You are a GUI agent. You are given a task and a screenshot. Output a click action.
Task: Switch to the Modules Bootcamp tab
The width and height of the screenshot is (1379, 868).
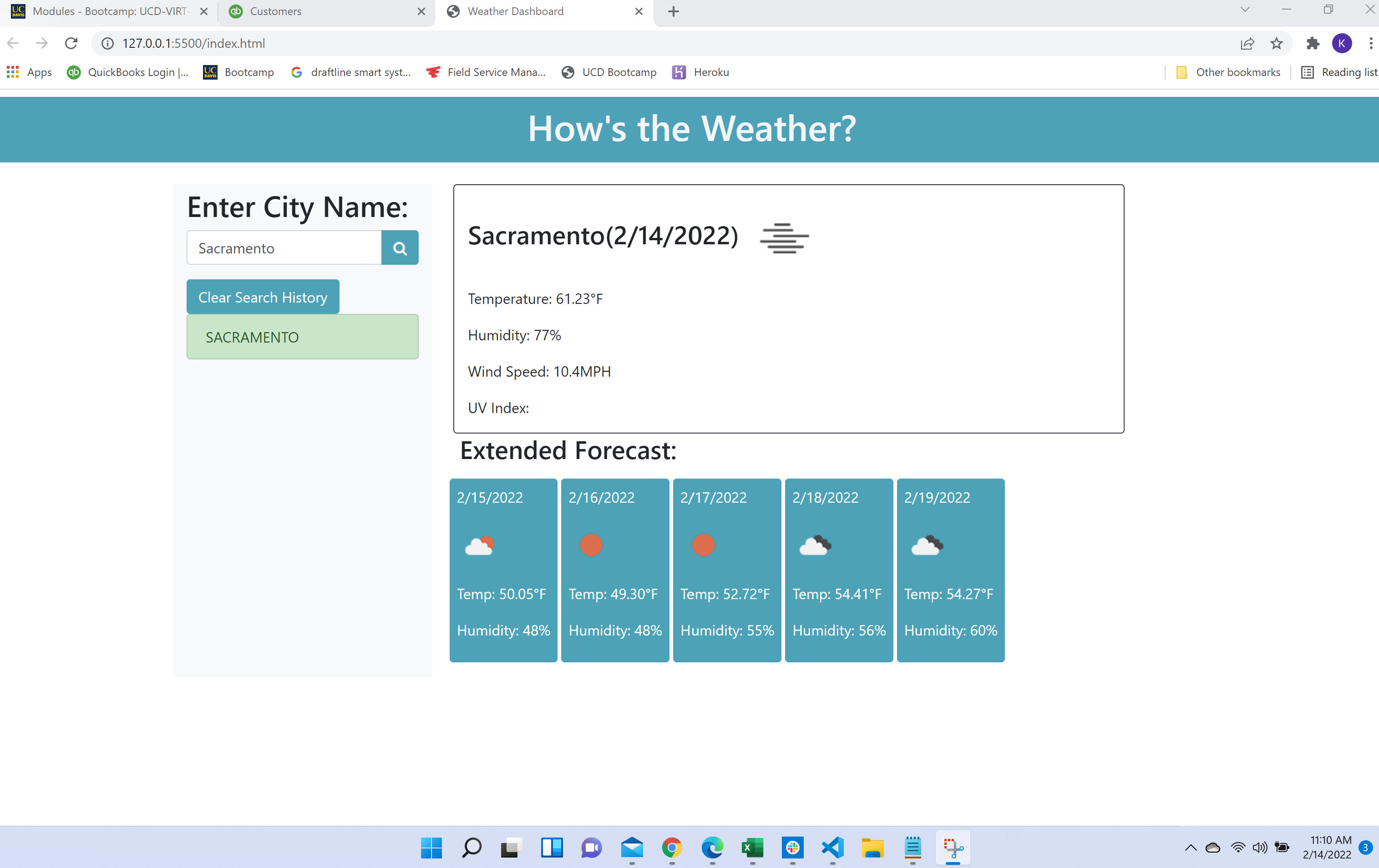(109, 11)
